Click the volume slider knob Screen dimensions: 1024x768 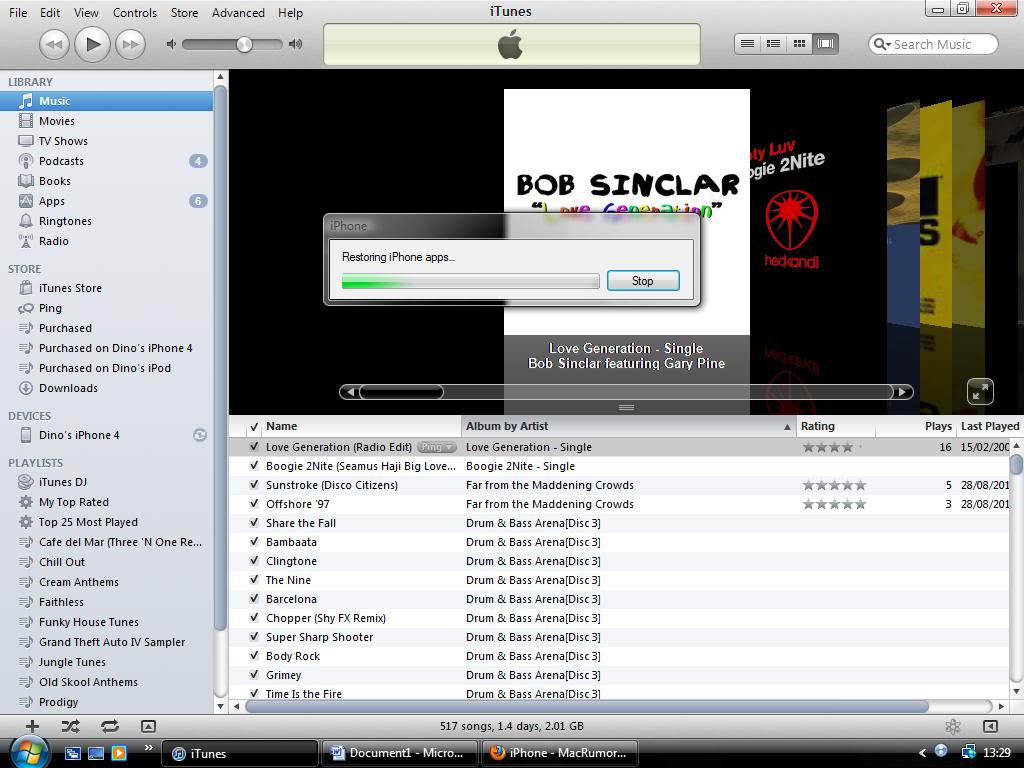(244, 44)
